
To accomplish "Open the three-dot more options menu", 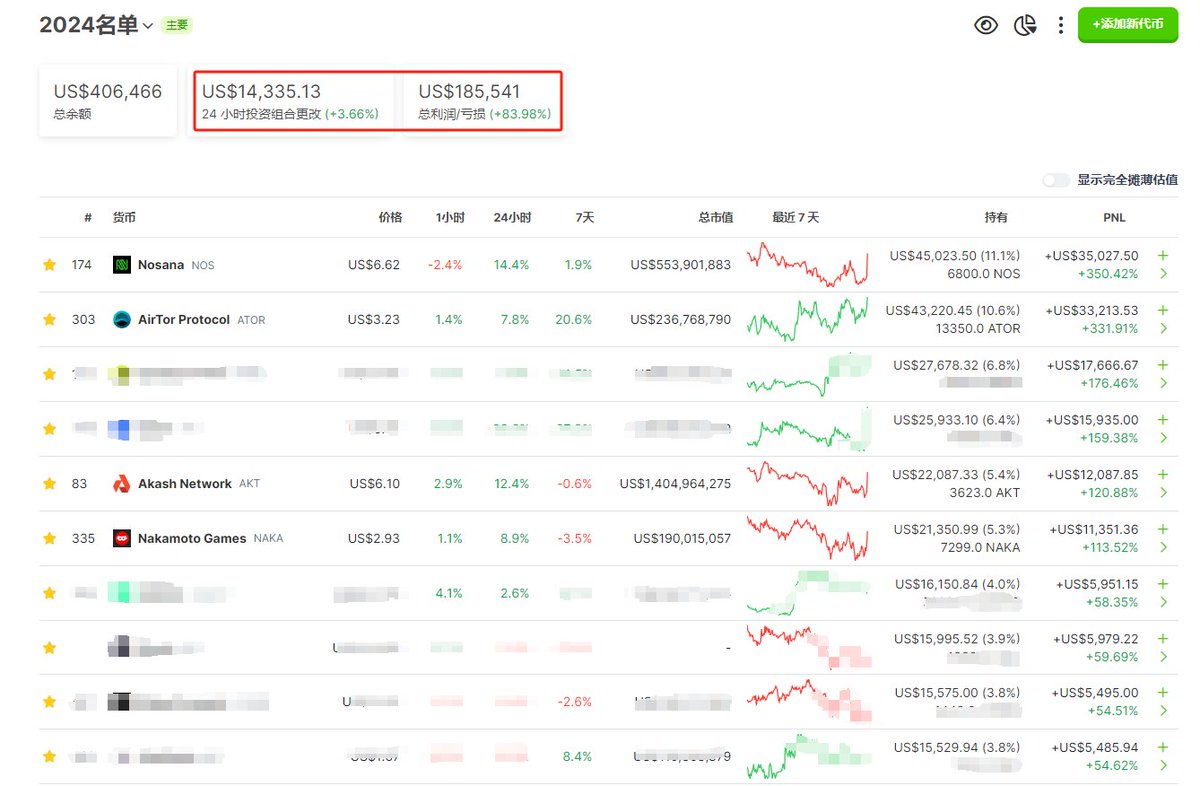I will click(x=1060, y=25).
